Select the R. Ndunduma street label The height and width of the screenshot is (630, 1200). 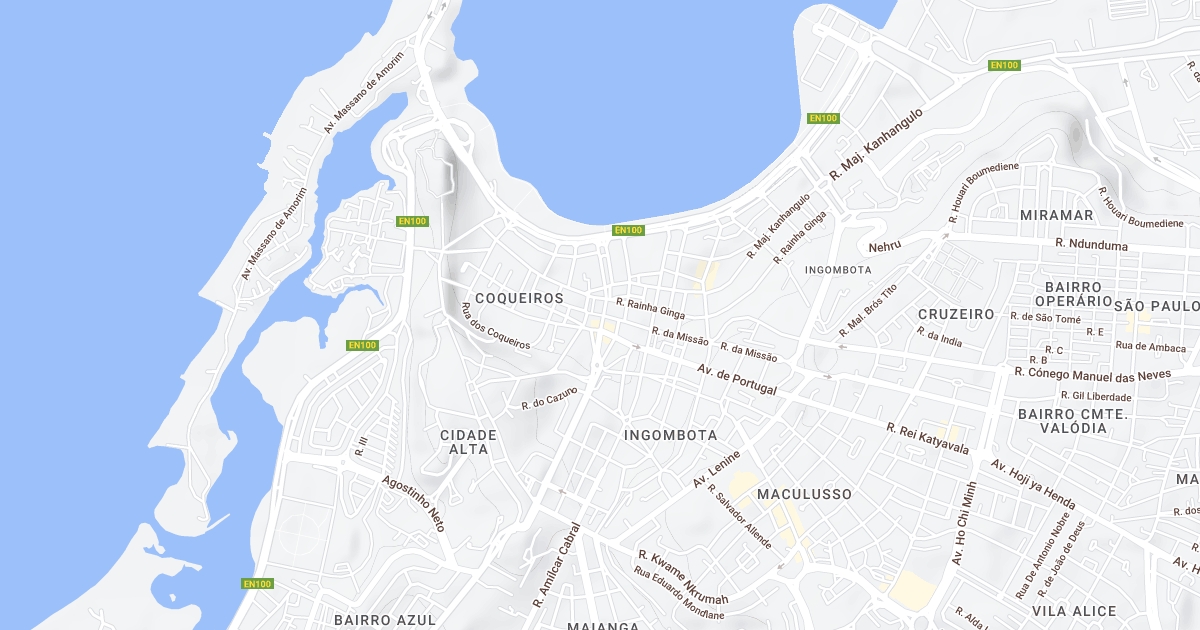pyautogui.click(x=1091, y=244)
